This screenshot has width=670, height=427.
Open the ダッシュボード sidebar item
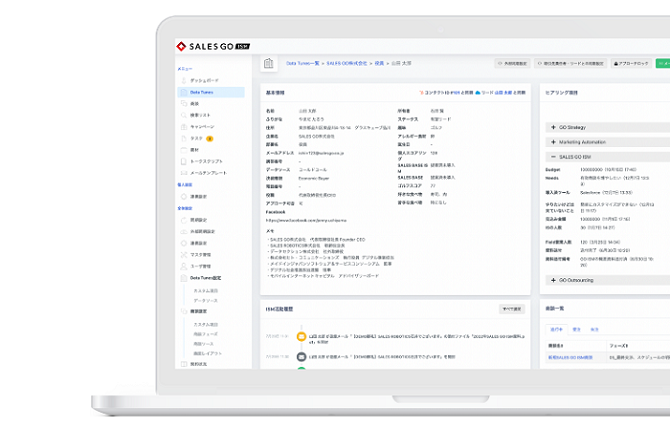coord(204,80)
